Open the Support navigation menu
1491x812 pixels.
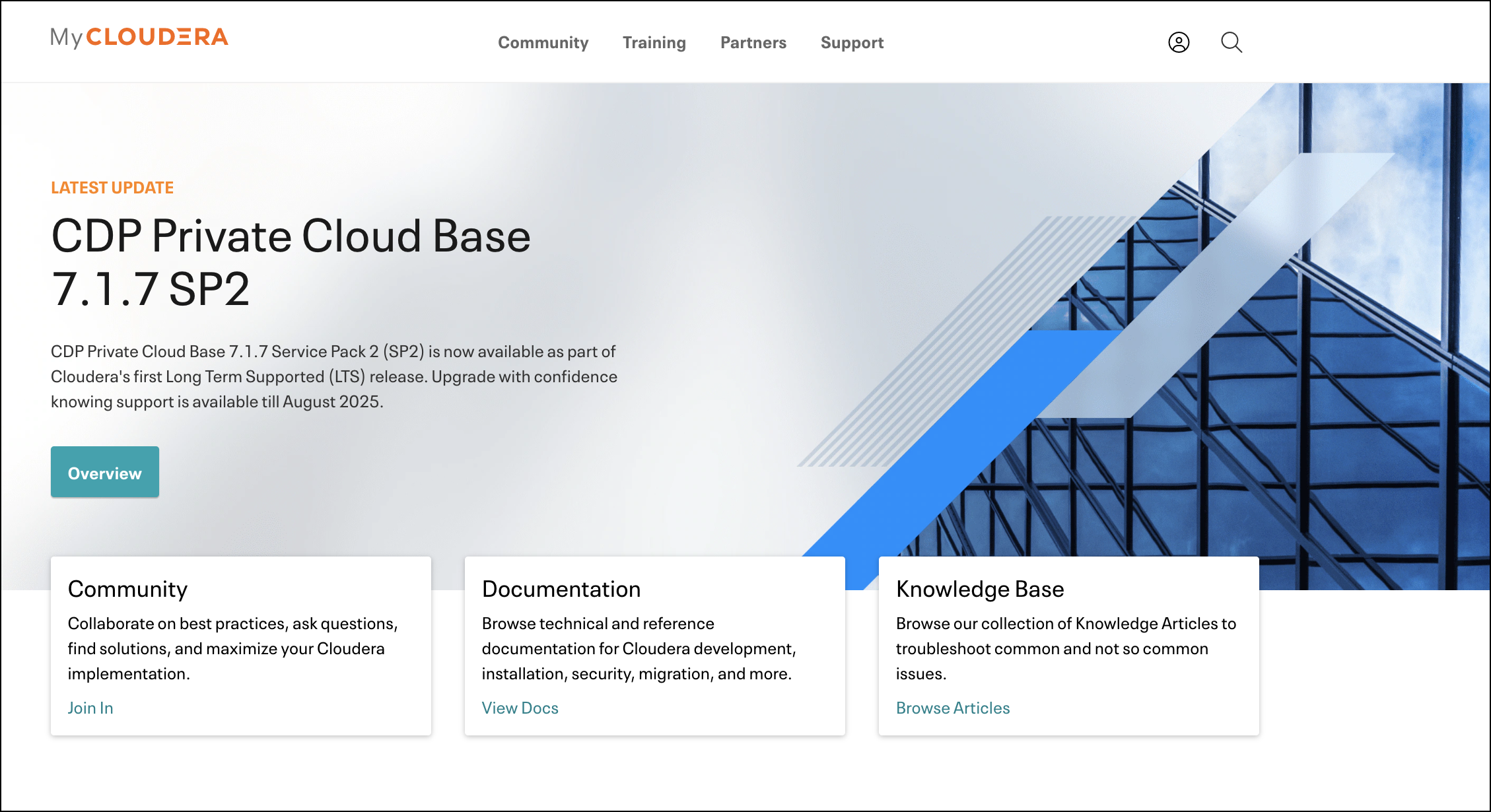click(852, 43)
